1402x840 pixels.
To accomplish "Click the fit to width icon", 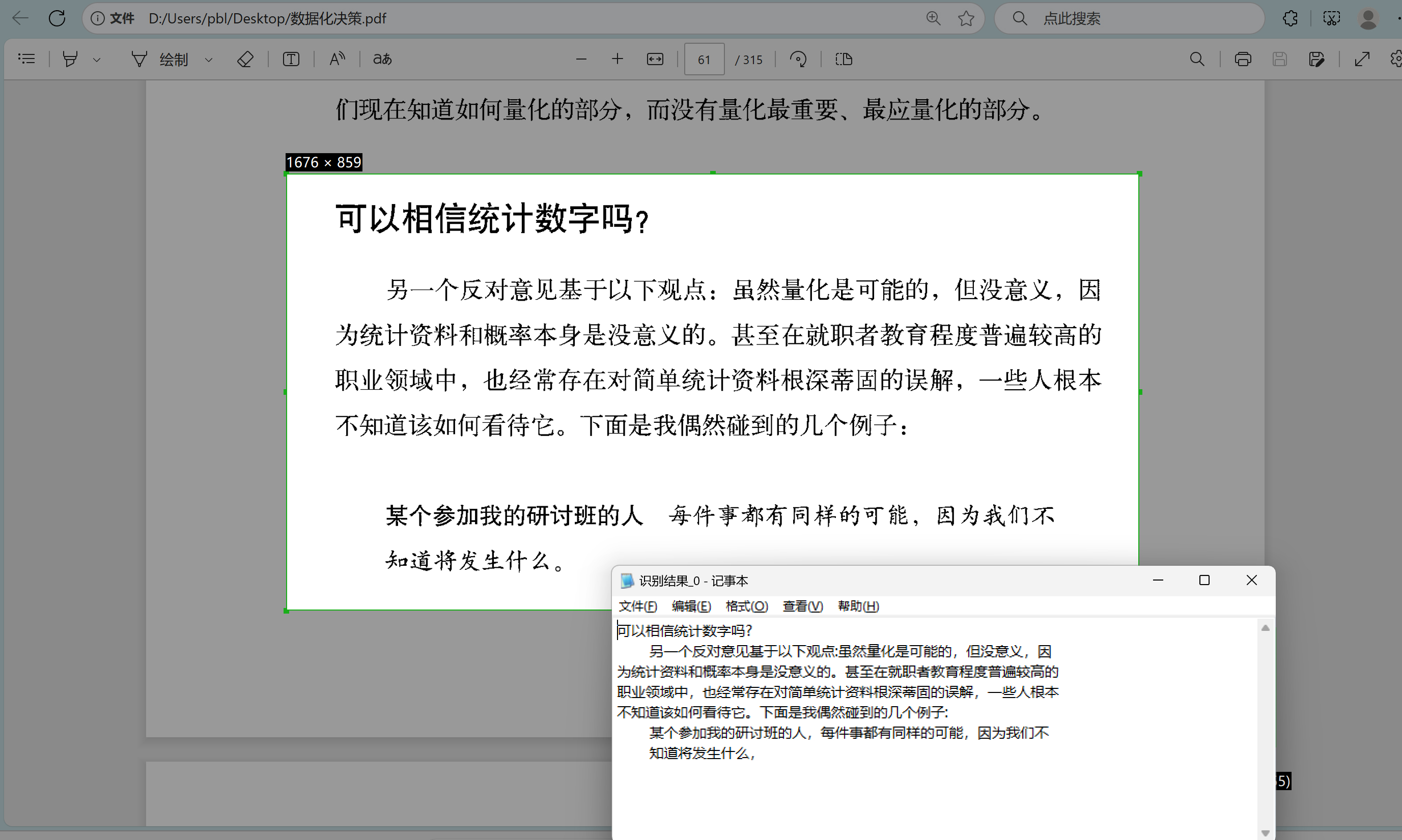I will coord(655,59).
